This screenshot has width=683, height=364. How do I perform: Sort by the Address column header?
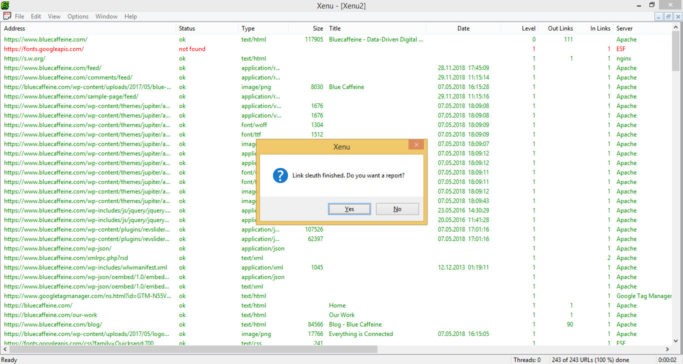pyautogui.click(x=15, y=28)
